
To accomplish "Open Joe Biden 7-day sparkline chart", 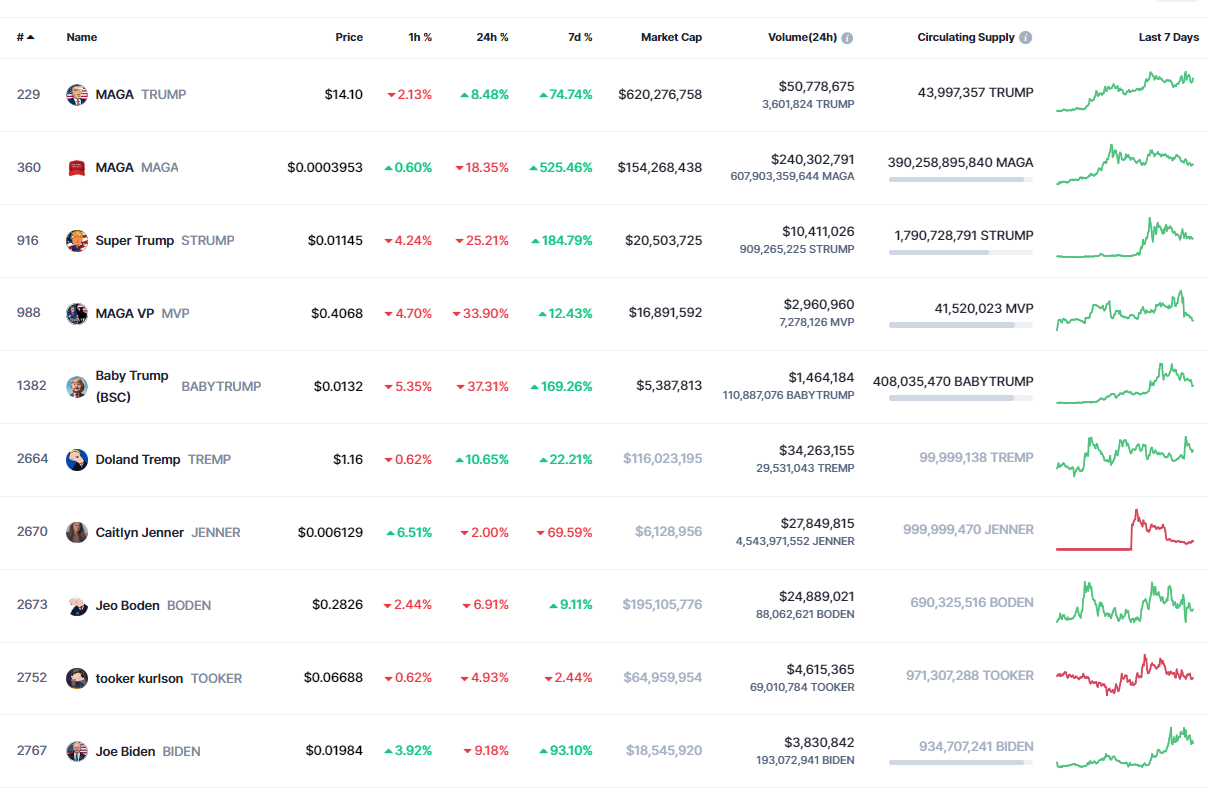I will click(x=1125, y=748).
